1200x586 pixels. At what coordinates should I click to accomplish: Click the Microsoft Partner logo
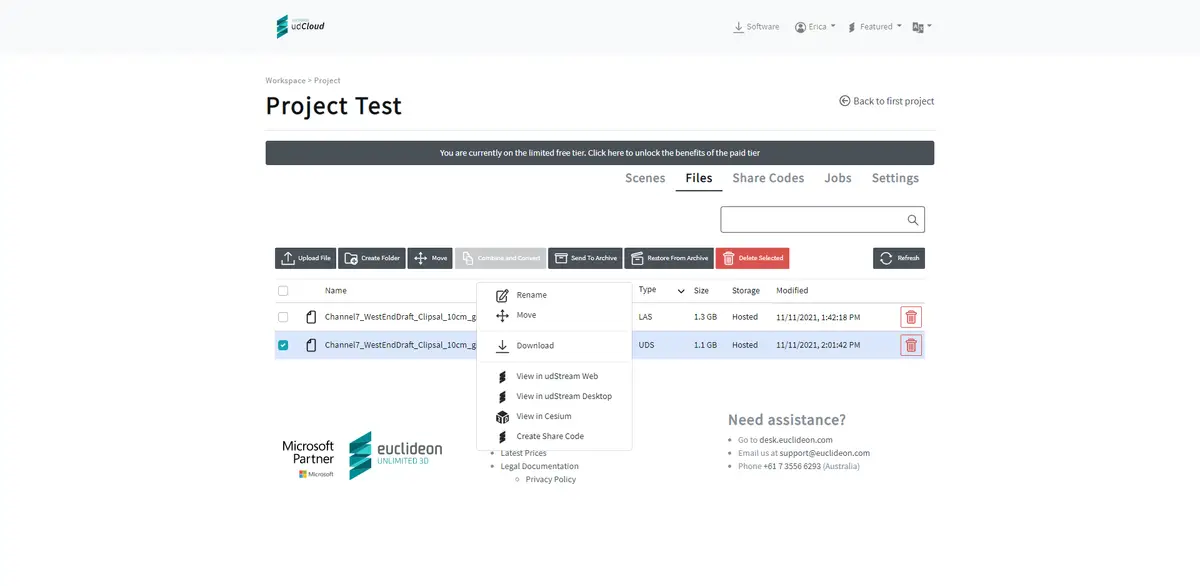(x=308, y=458)
